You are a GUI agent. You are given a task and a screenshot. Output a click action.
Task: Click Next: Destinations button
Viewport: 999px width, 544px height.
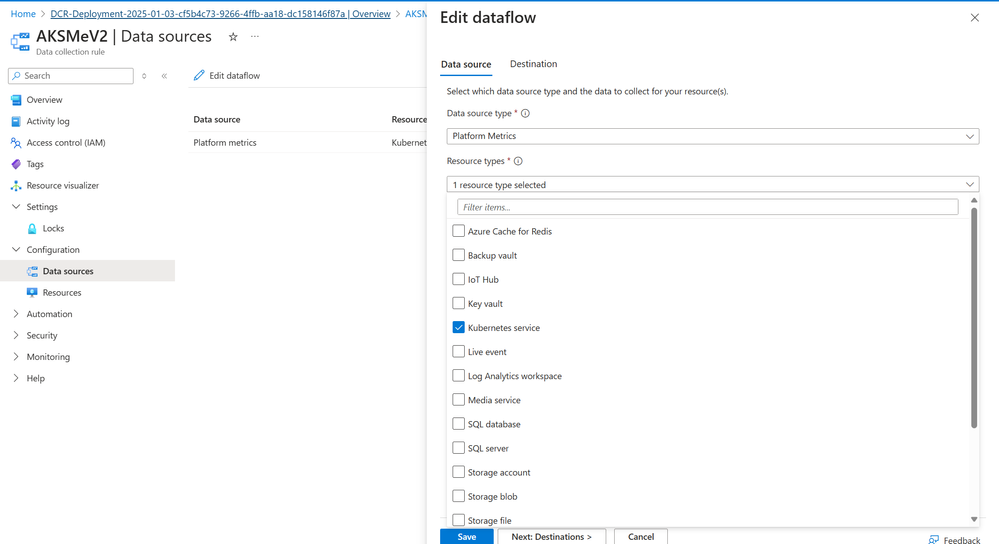(551, 536)
